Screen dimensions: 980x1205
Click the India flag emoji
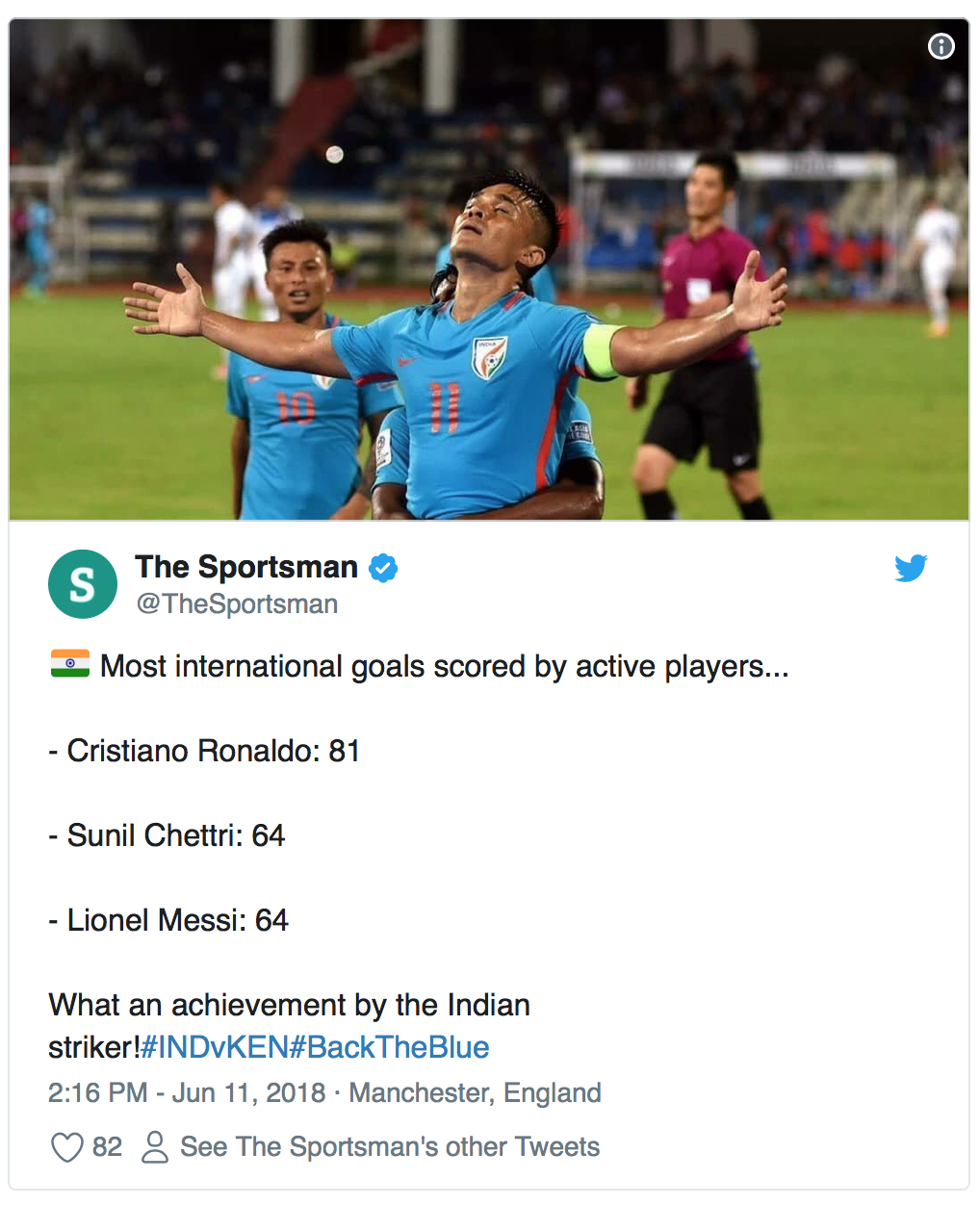click(70, 664)
